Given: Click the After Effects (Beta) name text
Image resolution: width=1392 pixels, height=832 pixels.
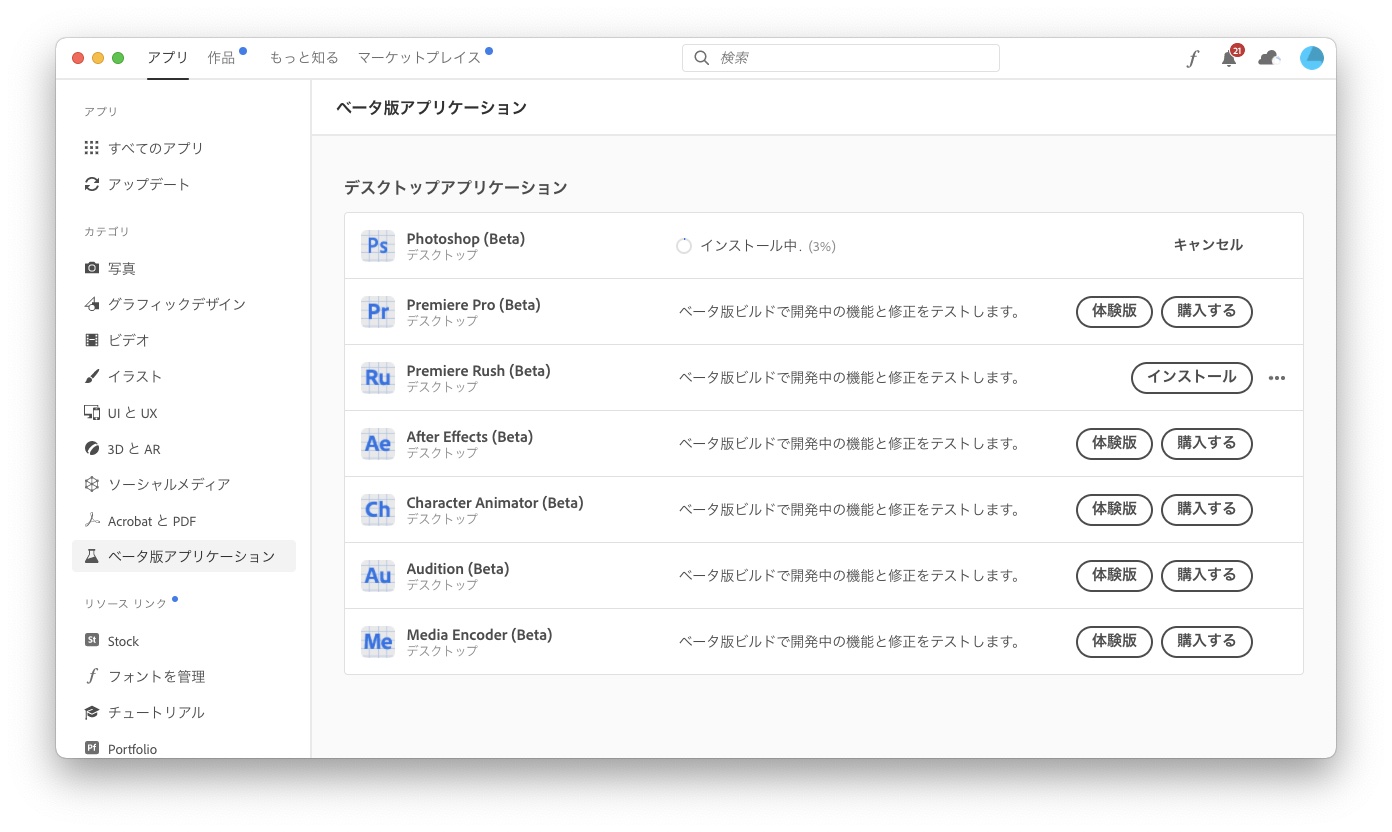Looking at the screenshot, I should 469,437.
